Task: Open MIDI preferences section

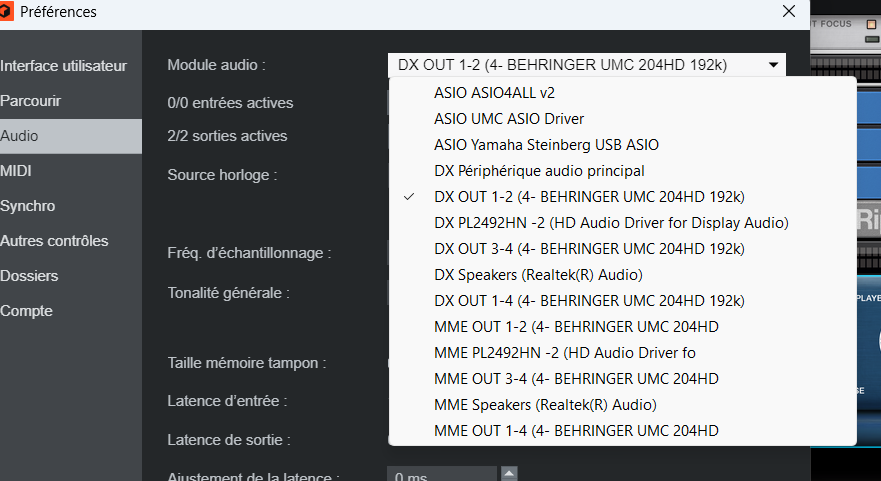Action: click(71, 171)
